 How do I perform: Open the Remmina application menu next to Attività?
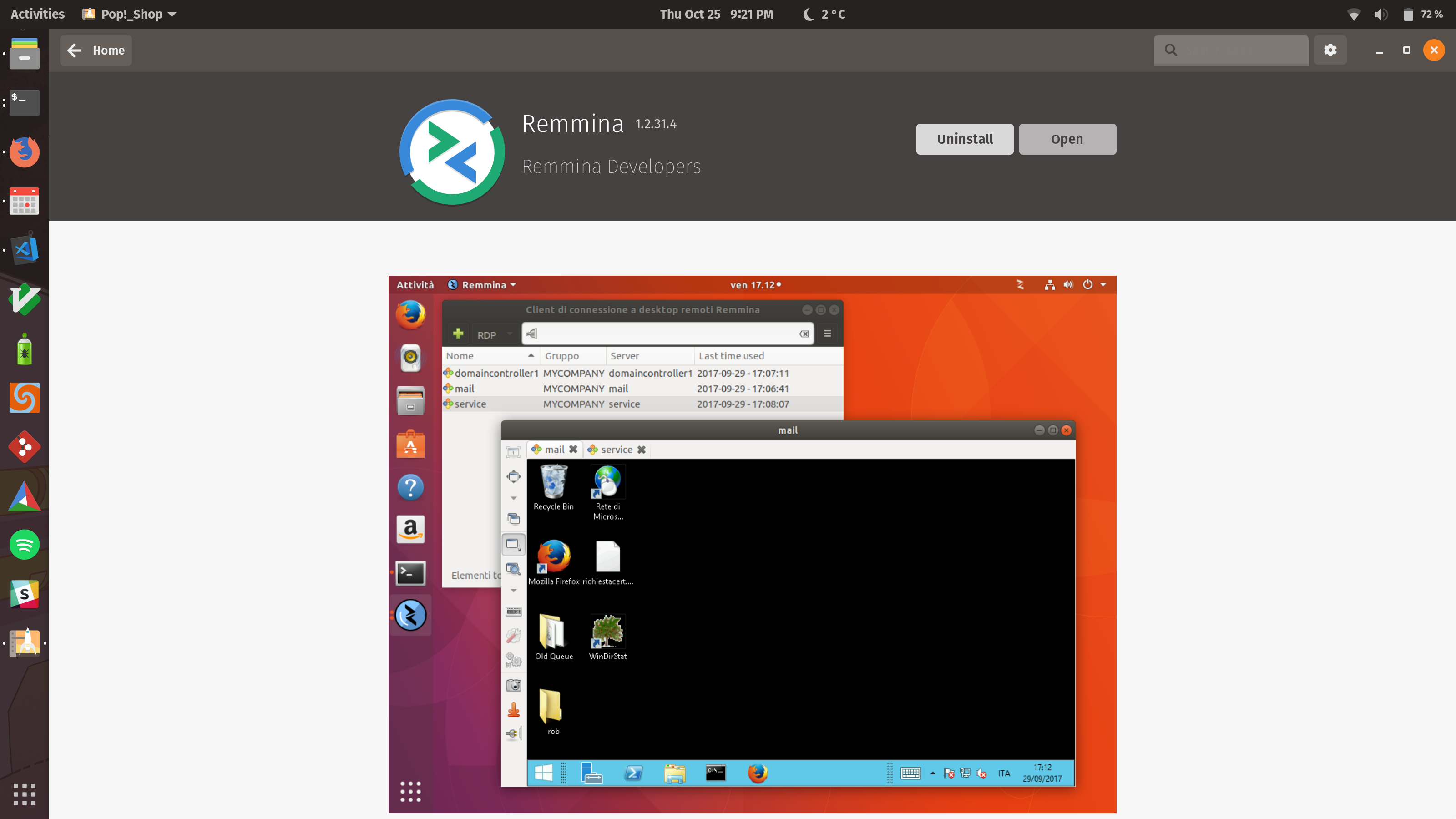point(481,285)
